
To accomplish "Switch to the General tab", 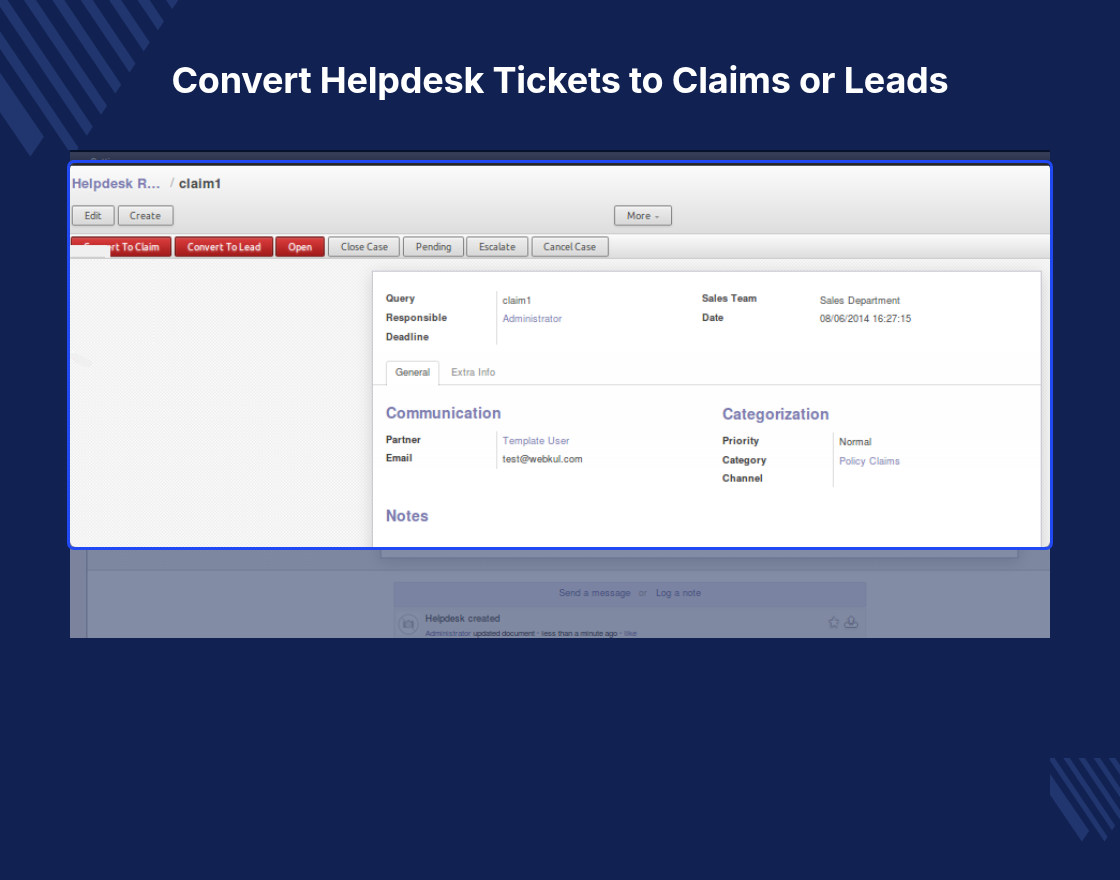I will pyautogui.click(x=412, y=372).
